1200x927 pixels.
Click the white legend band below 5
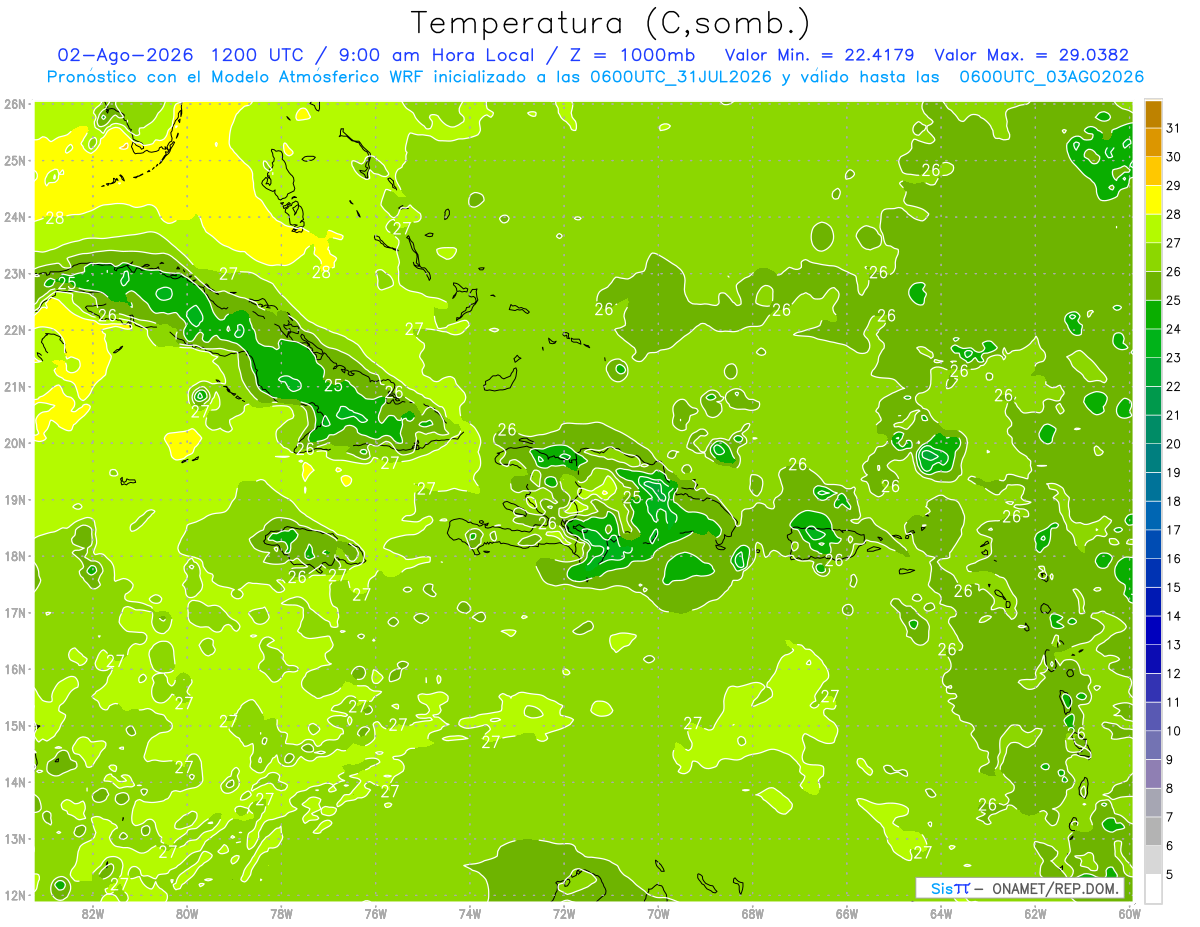click(x=1154, y=888)
